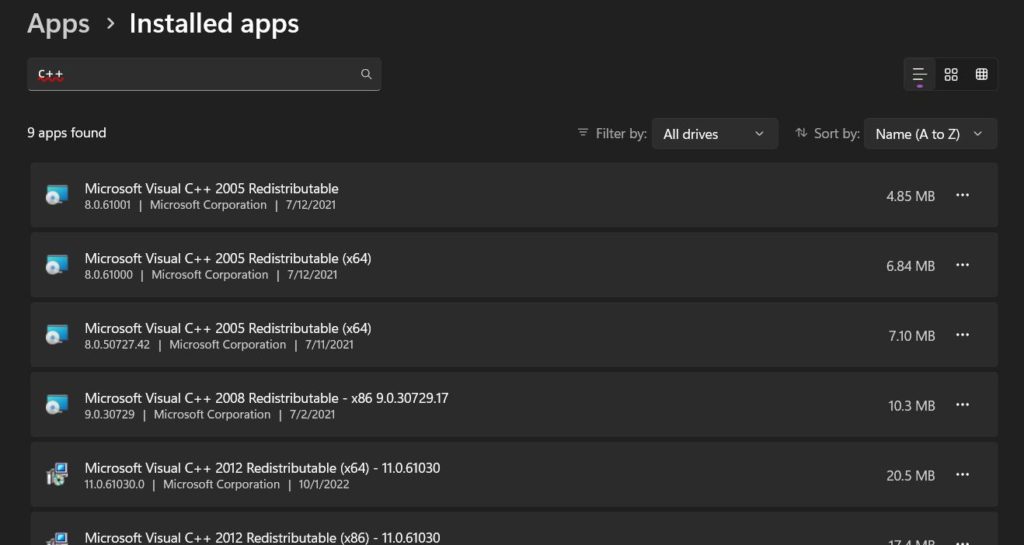Click install date 7/2/2021
1024x545 pixels.
click(x=311, y=414)
